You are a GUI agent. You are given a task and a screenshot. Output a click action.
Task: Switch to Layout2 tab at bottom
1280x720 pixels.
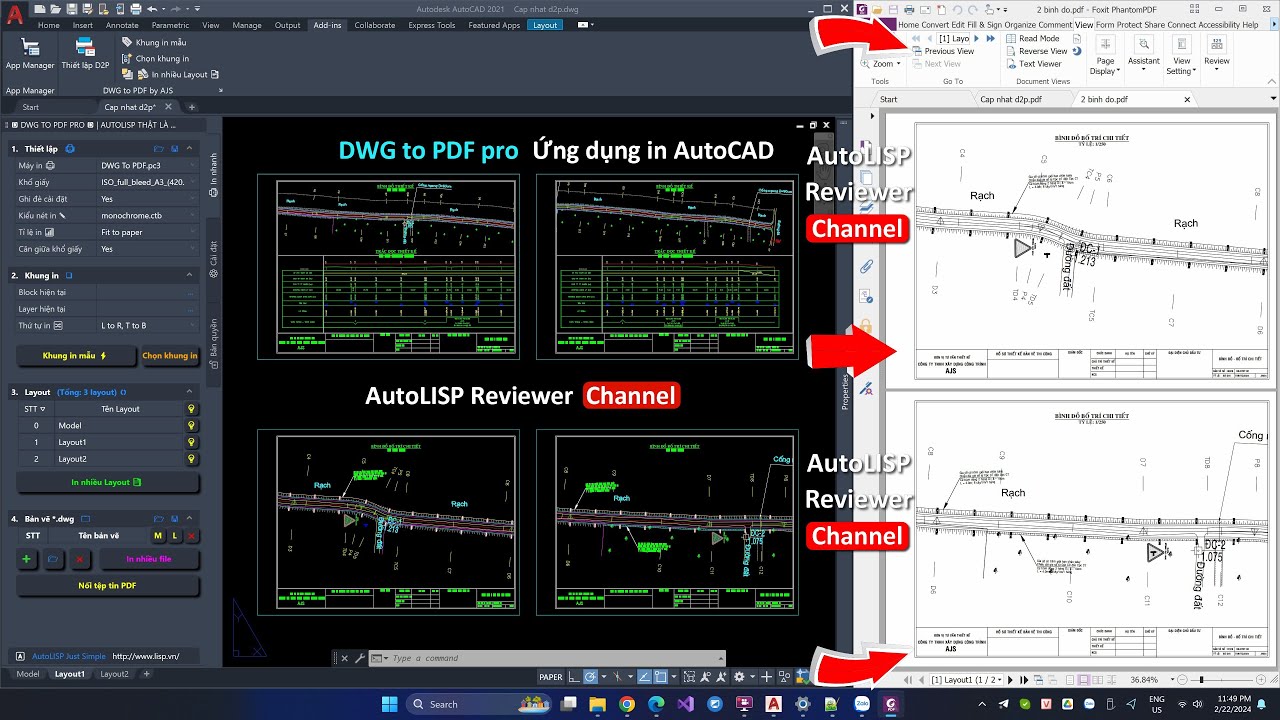coord(114,674)
